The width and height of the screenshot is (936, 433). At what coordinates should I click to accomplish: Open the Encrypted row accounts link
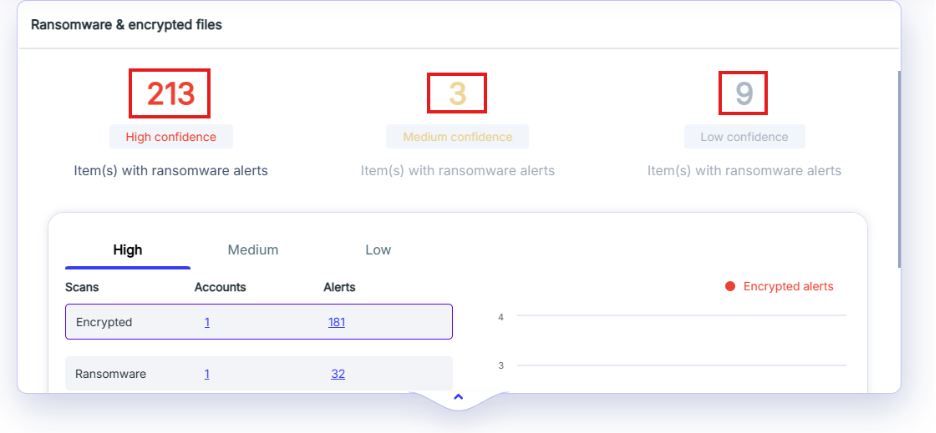[207, 323]
